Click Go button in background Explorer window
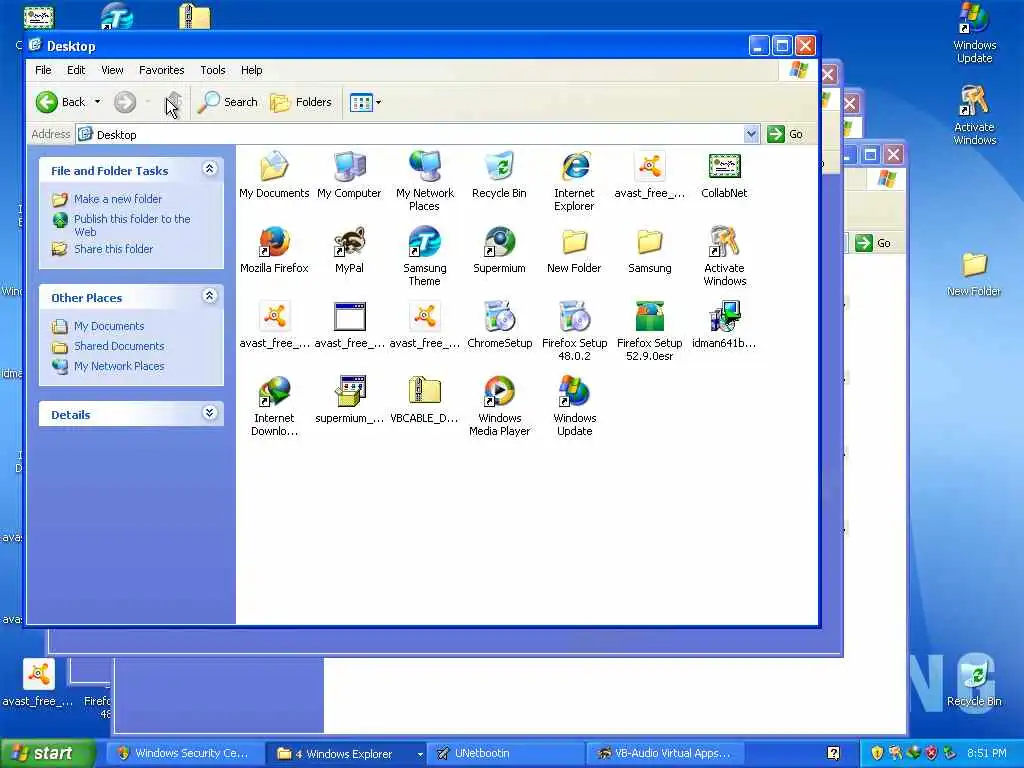Screen dimensions: 1024x768 click(x=874, y=243)
